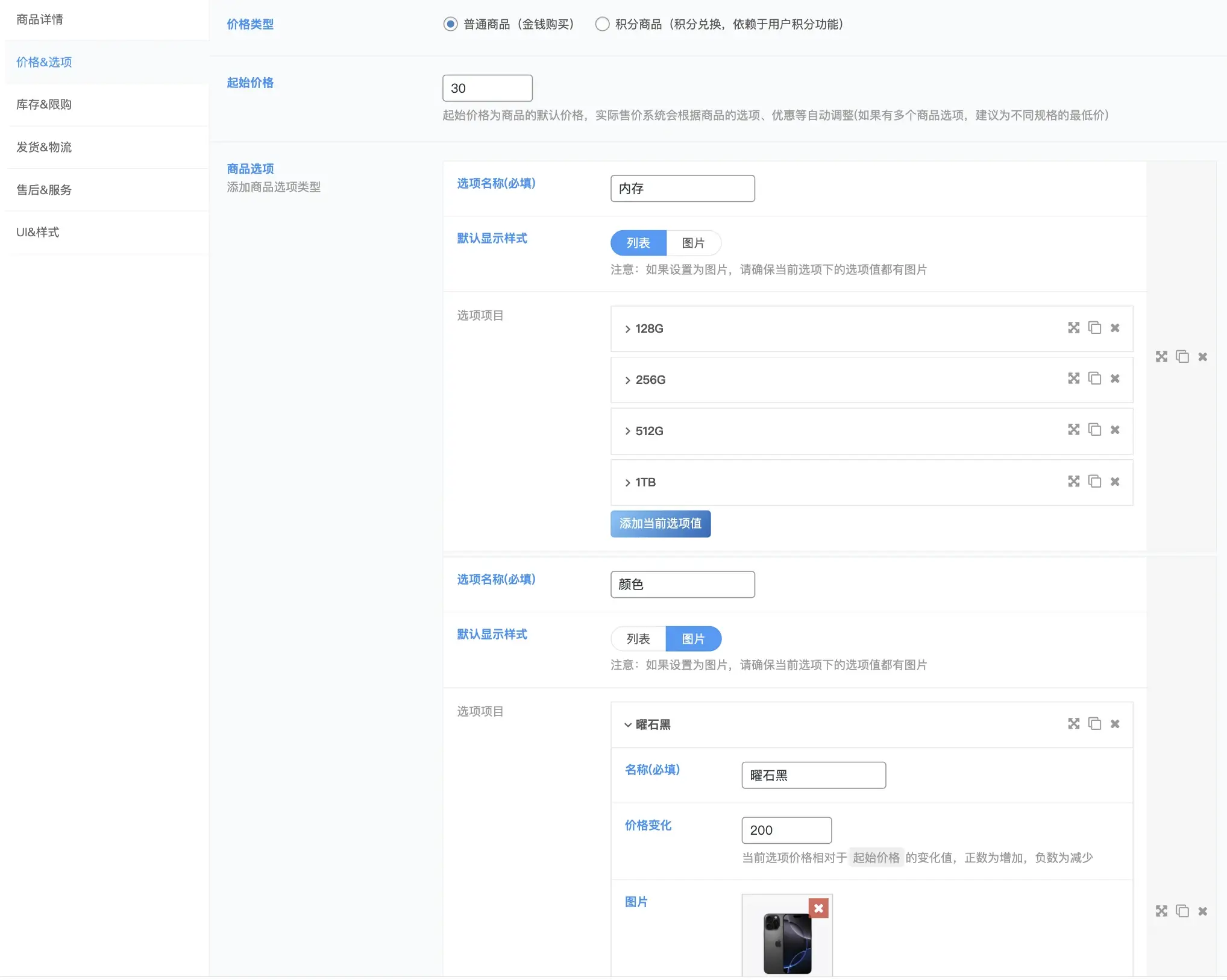The height and width of the screenshot is (980, 1227).
Task: Click the 添加当前选项值 button
Action: 660,524
